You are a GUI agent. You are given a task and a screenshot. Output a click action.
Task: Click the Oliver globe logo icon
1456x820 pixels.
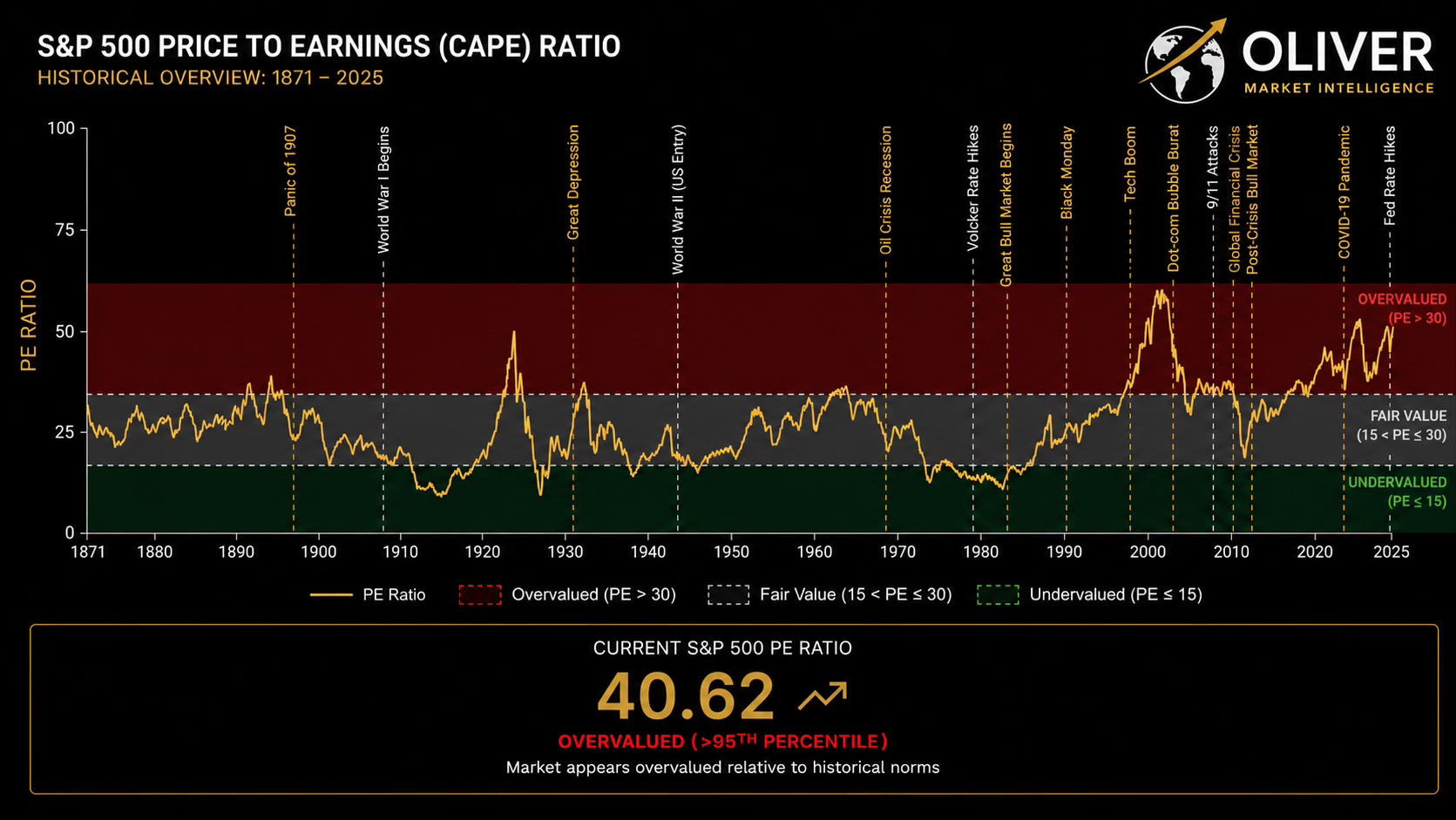pos(1184,61)
